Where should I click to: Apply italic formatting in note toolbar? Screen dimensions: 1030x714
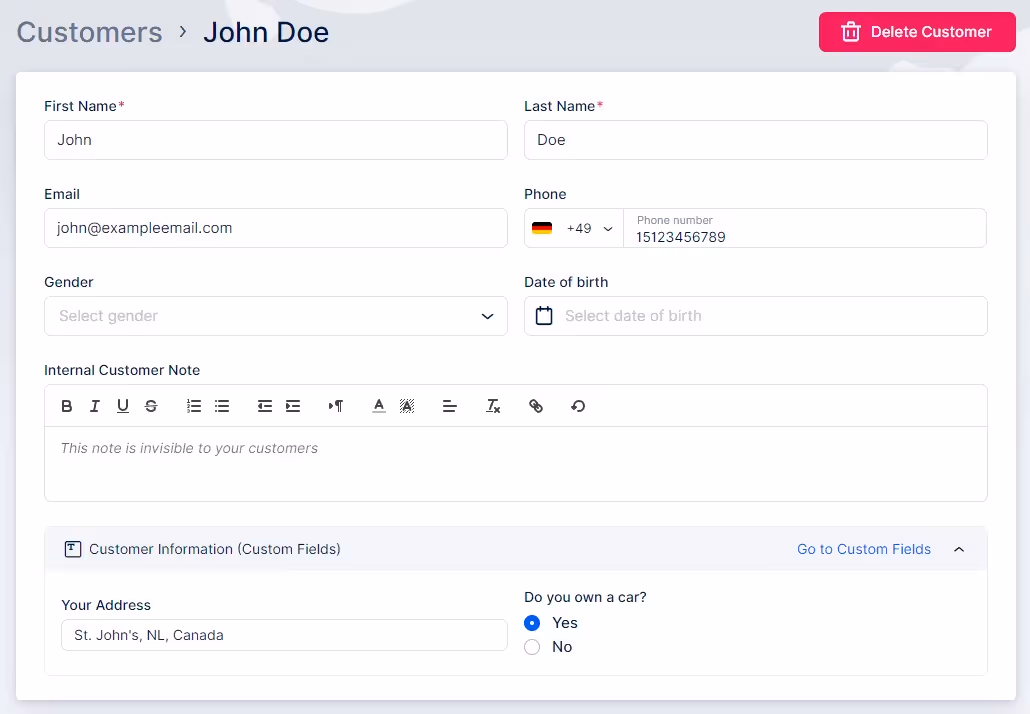tap(95, 406)
